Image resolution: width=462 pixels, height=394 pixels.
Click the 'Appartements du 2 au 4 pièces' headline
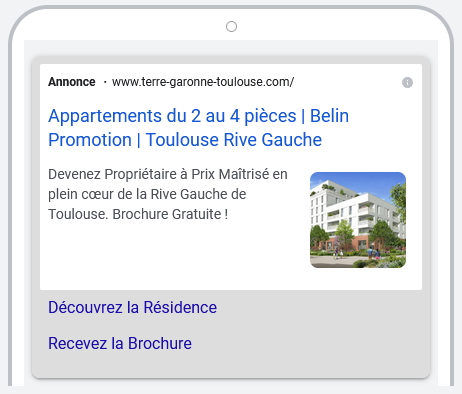[172, 116]
